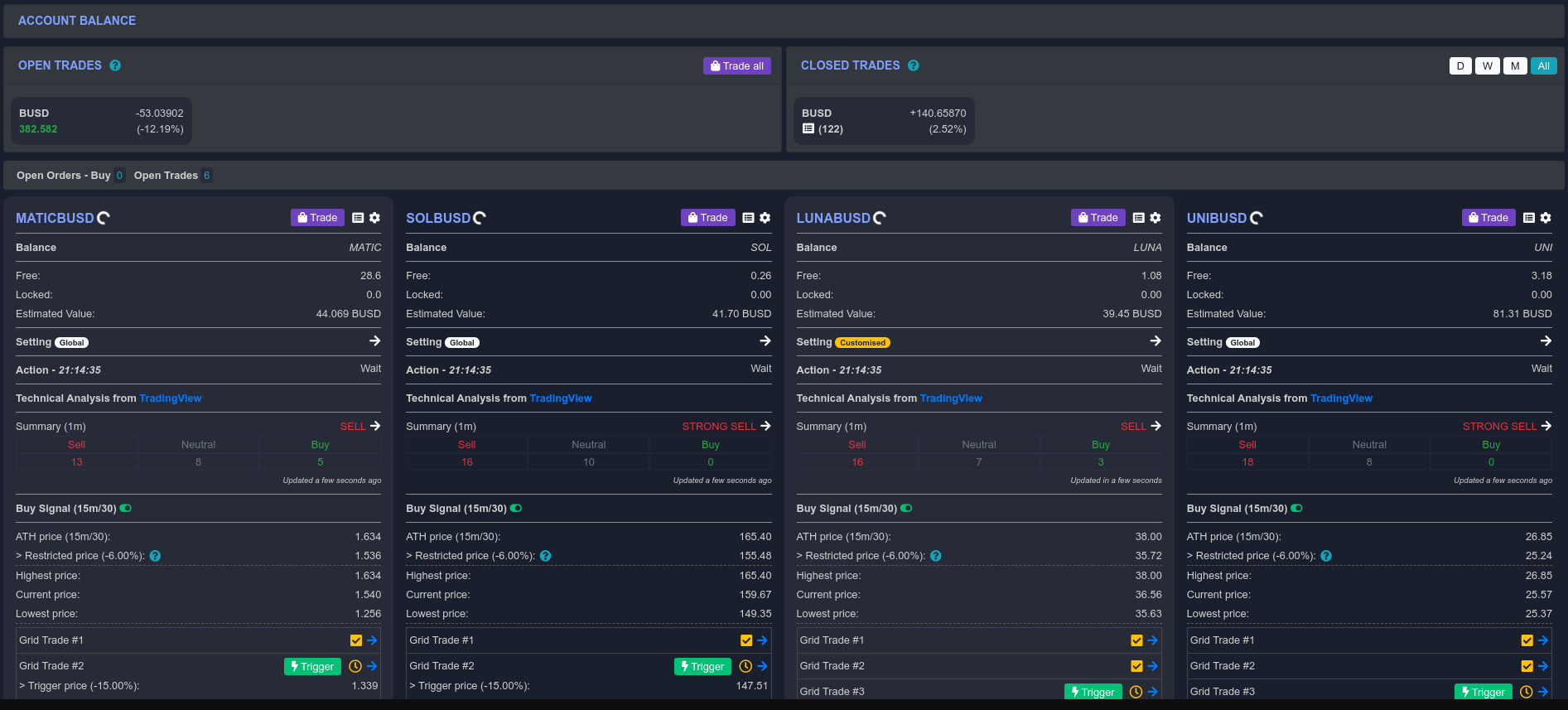This screenshot has height=710, width=1568.
Task: Toggle UNIBUSD Grid Trade #2 checkbox
Action: point(1527,666)
